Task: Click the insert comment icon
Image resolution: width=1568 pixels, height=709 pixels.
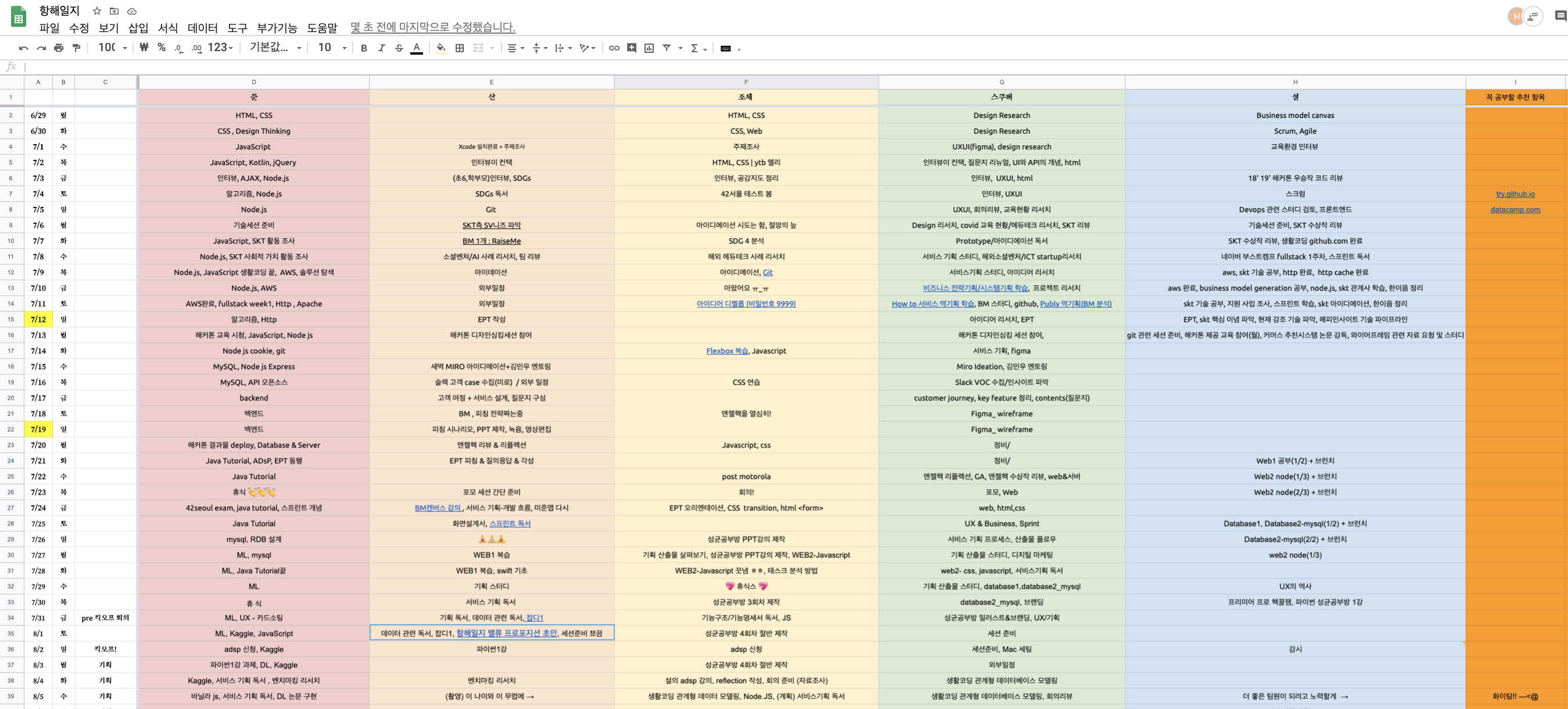Action: click(631, 48)
